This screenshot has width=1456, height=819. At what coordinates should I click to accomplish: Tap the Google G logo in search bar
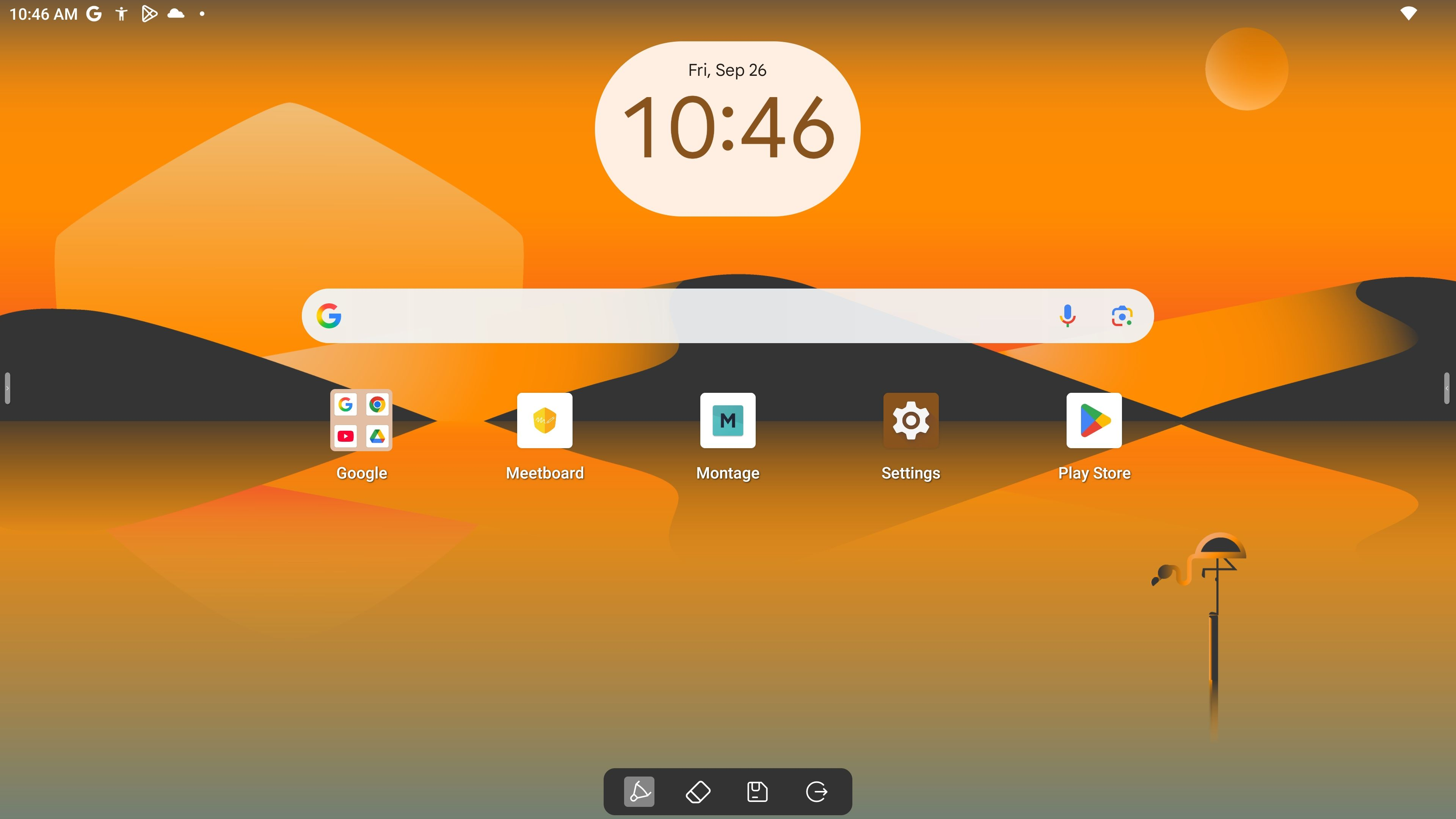click(329, 316)
